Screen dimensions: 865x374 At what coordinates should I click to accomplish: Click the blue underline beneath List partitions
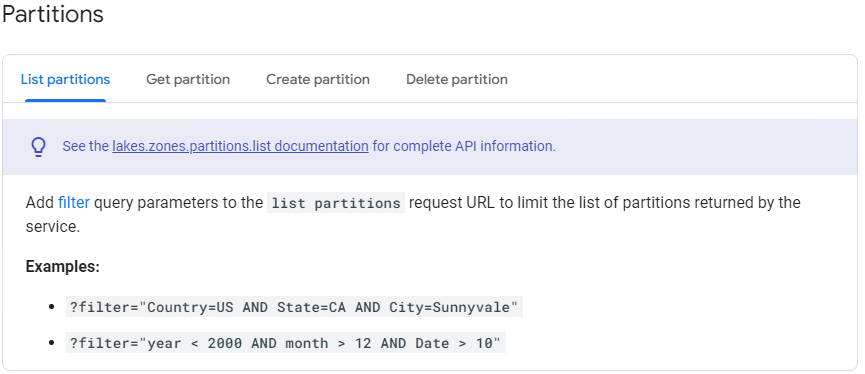(65, 100)
